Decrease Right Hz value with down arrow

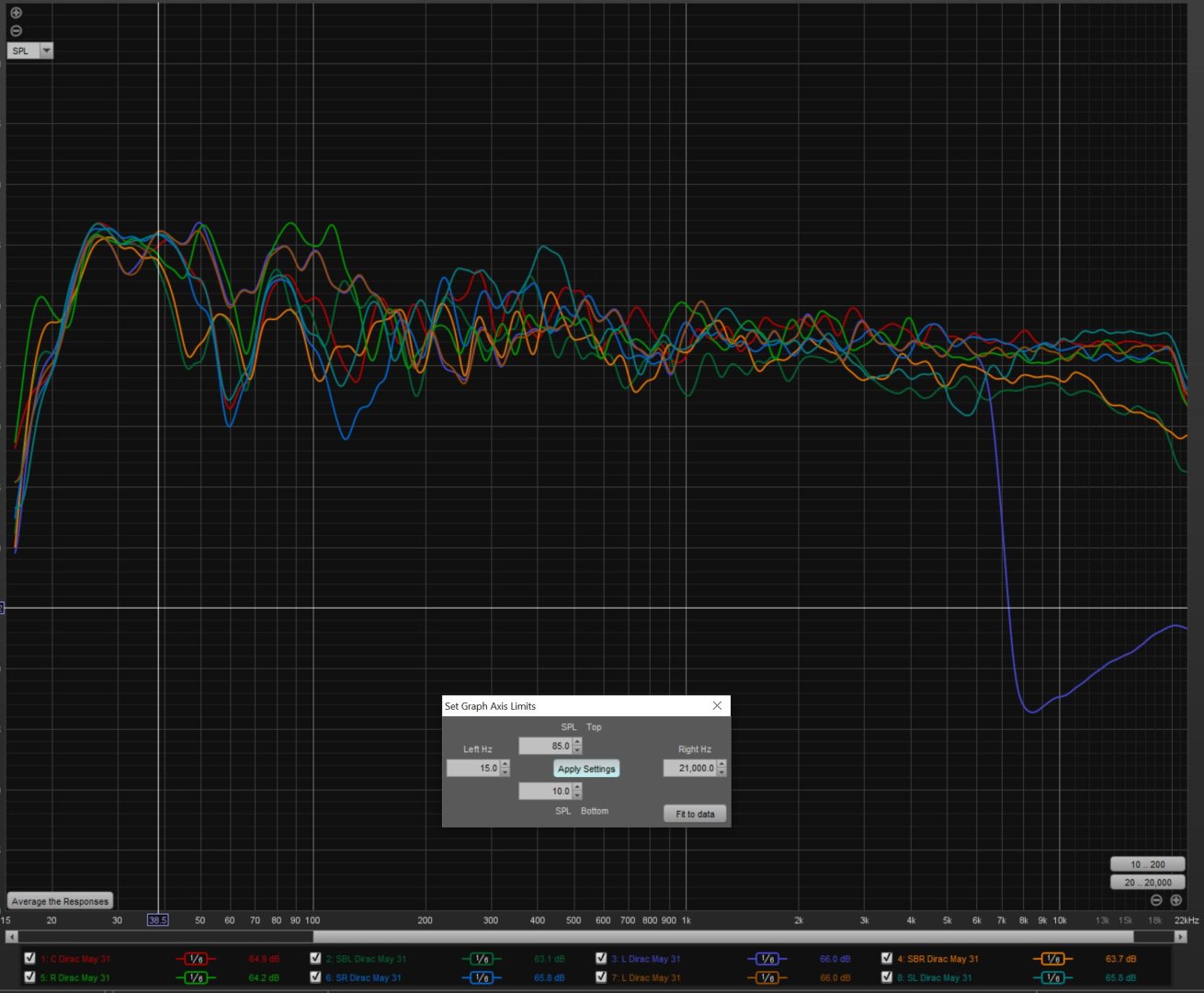click(x=721, y=772)
